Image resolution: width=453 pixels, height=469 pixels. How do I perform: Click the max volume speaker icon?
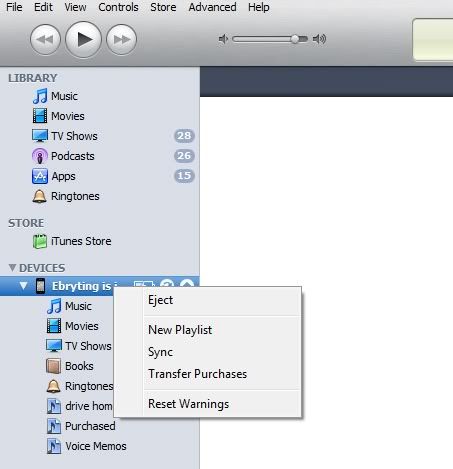[x=319, y=39]
